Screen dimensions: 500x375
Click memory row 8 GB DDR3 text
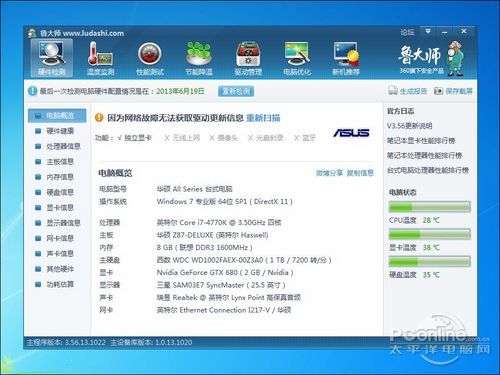click(204, 248)
